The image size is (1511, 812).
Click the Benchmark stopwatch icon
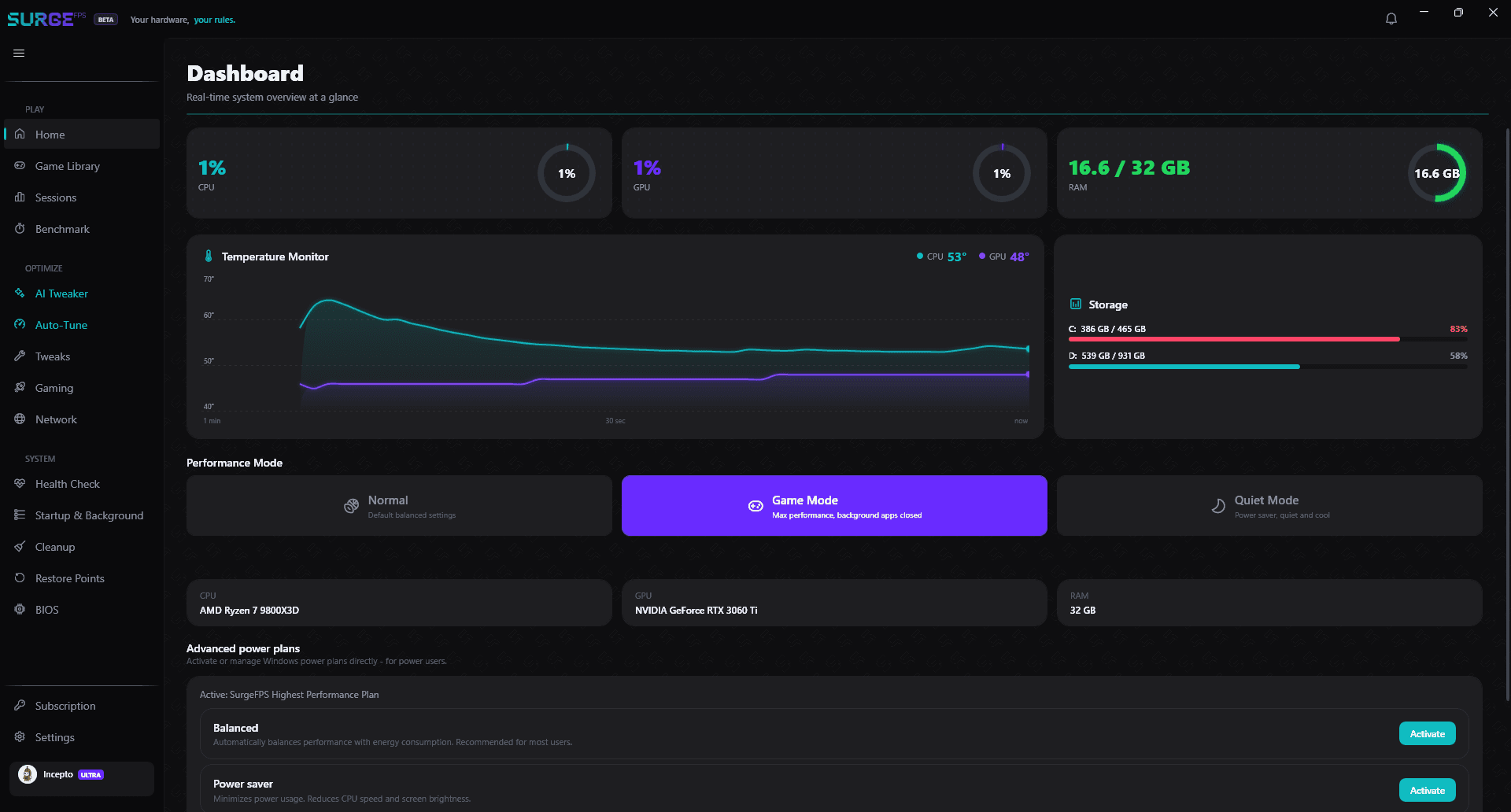click(x=20, y=228)
